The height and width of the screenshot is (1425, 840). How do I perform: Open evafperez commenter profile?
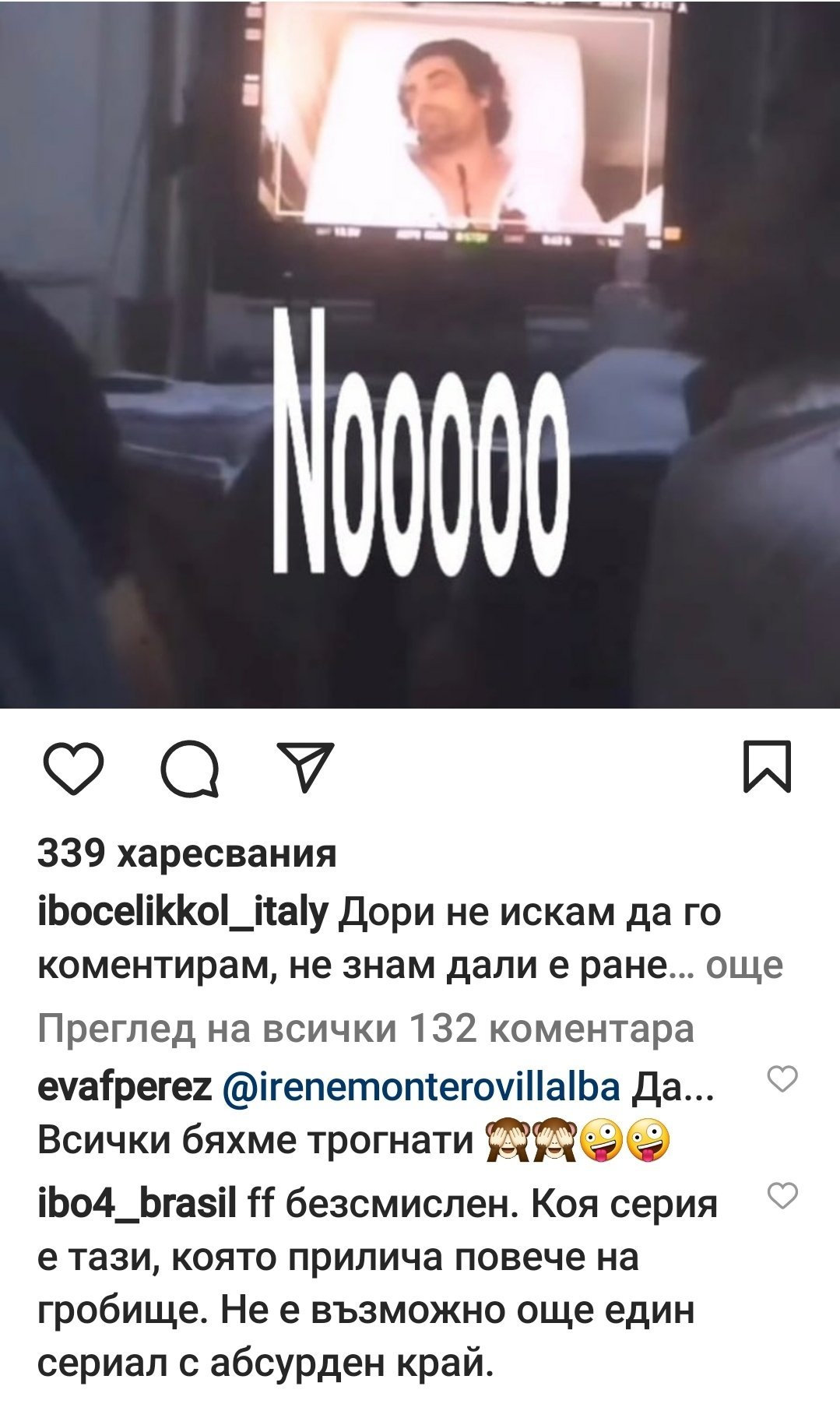click(125, 1087)
